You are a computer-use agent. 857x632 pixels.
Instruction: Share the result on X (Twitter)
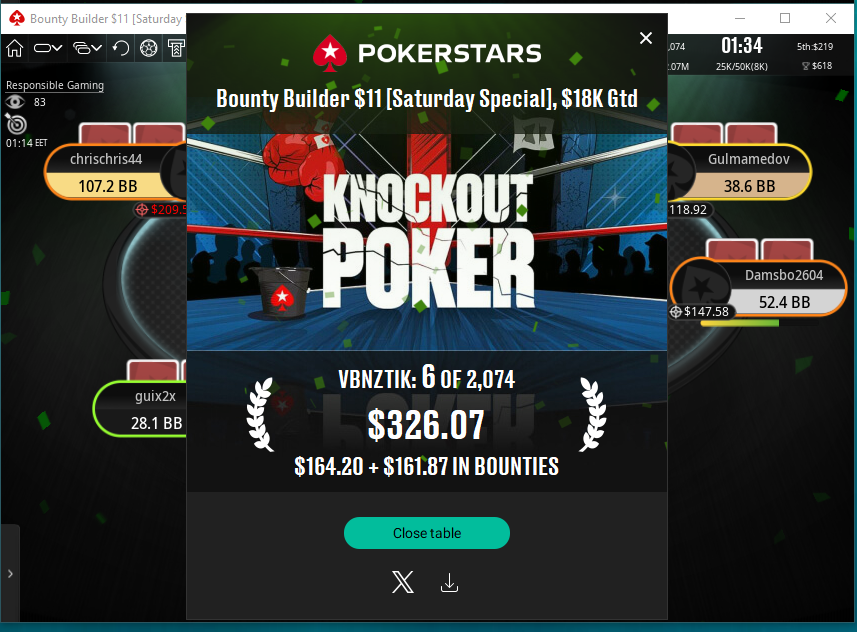pyautogui.click(x=403, y=582)
